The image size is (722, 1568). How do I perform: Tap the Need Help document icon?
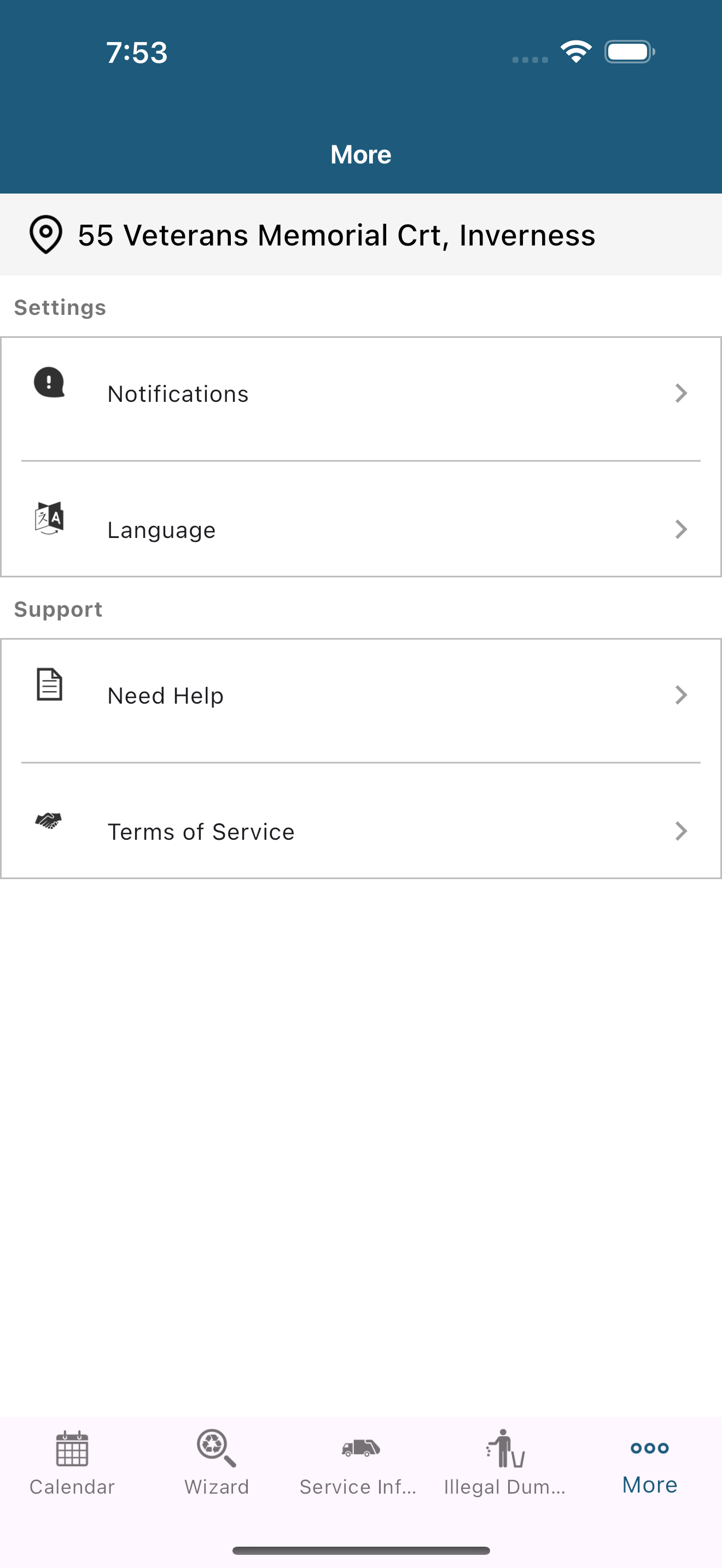[49, 684]
